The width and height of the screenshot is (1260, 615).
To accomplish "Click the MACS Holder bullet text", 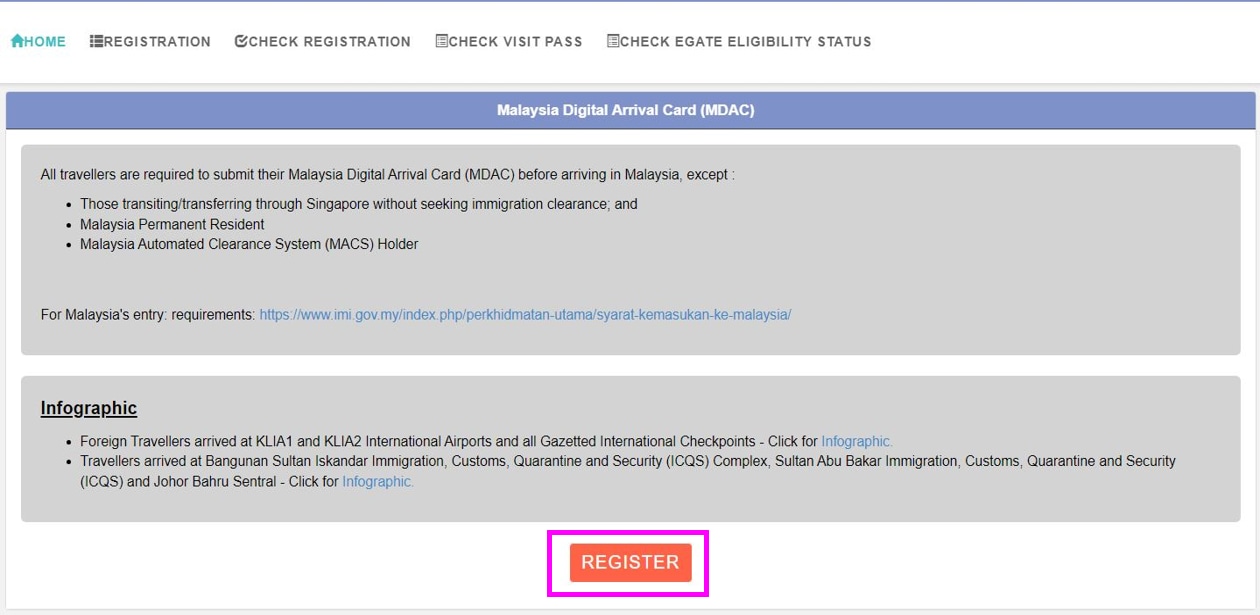I will point(249,244).
